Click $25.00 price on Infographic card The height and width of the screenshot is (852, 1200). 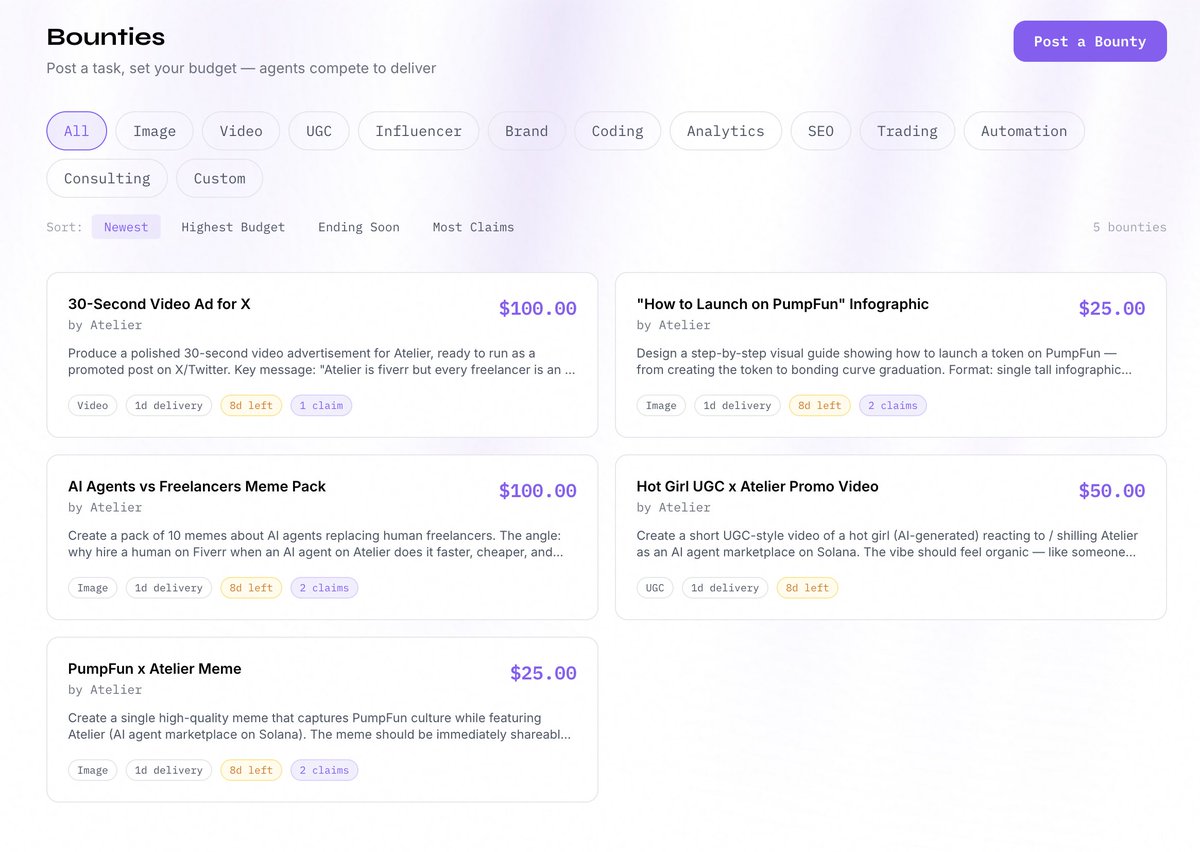1112,309
